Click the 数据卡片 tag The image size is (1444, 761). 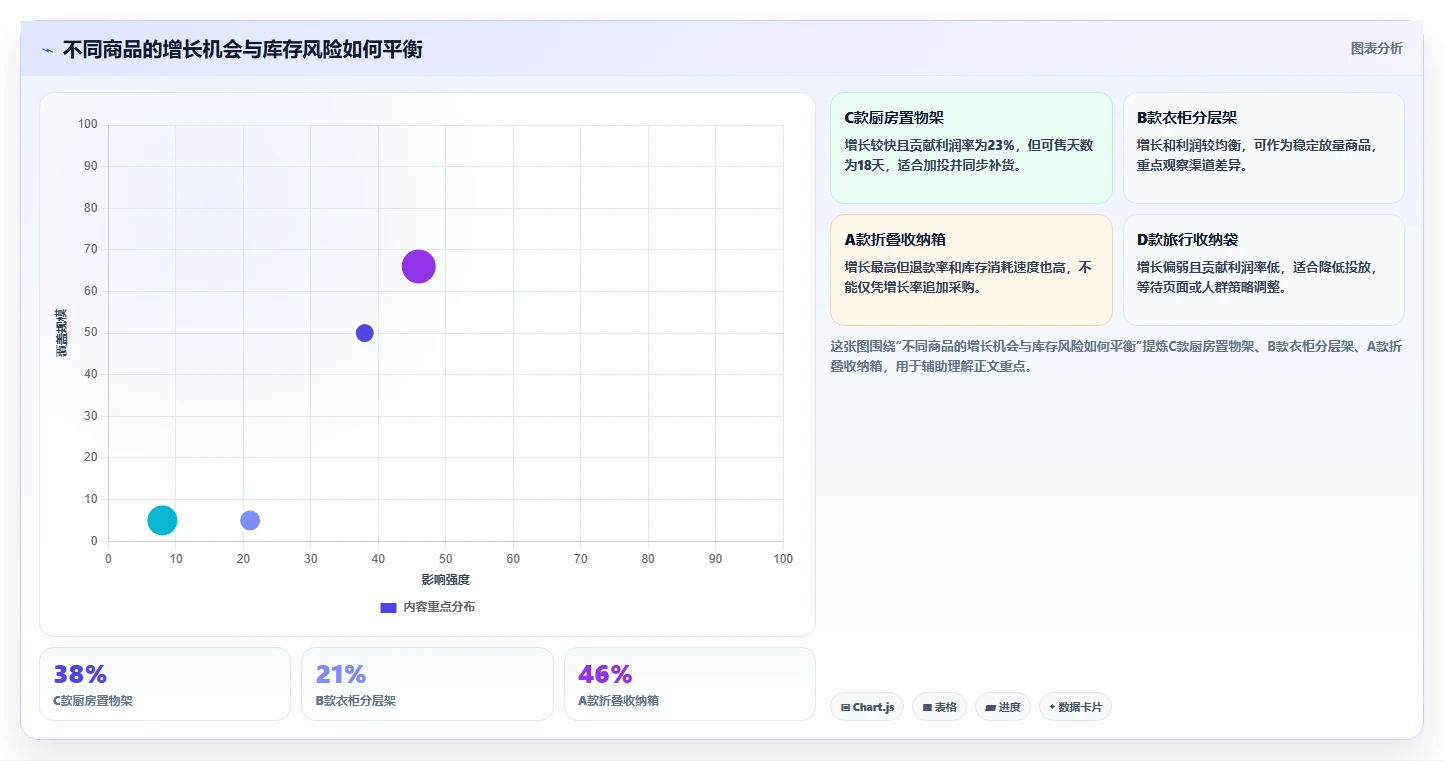point(1075,707)
